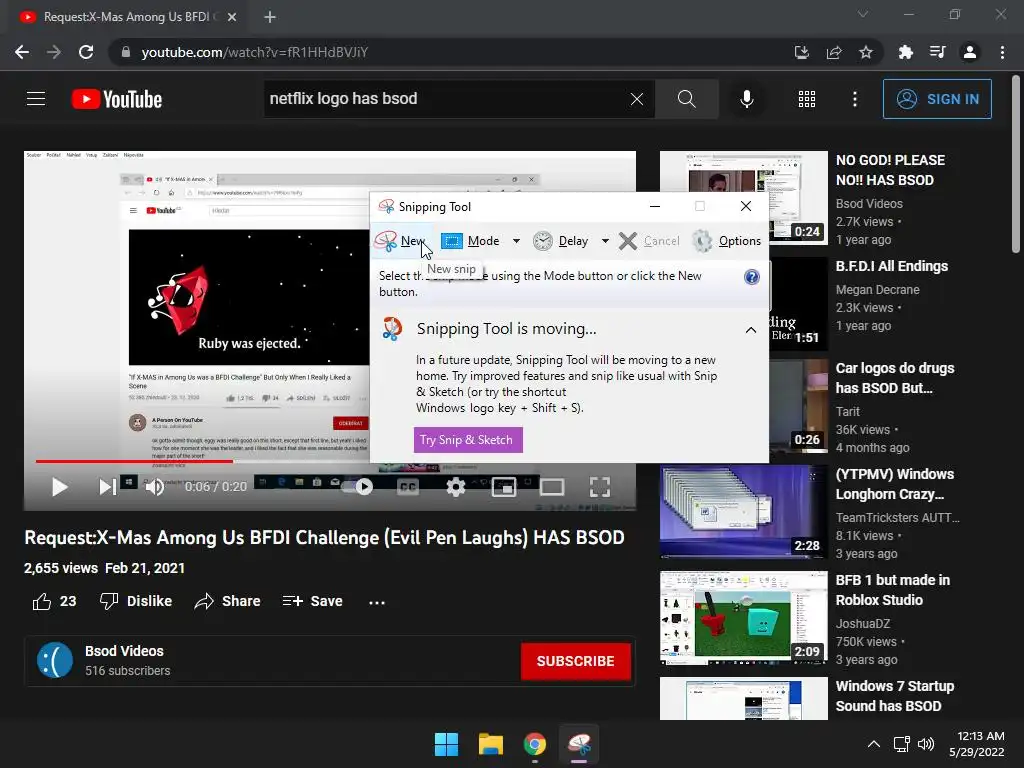
Task: Open the YouTube apps grid
Action: pos(807,99)
